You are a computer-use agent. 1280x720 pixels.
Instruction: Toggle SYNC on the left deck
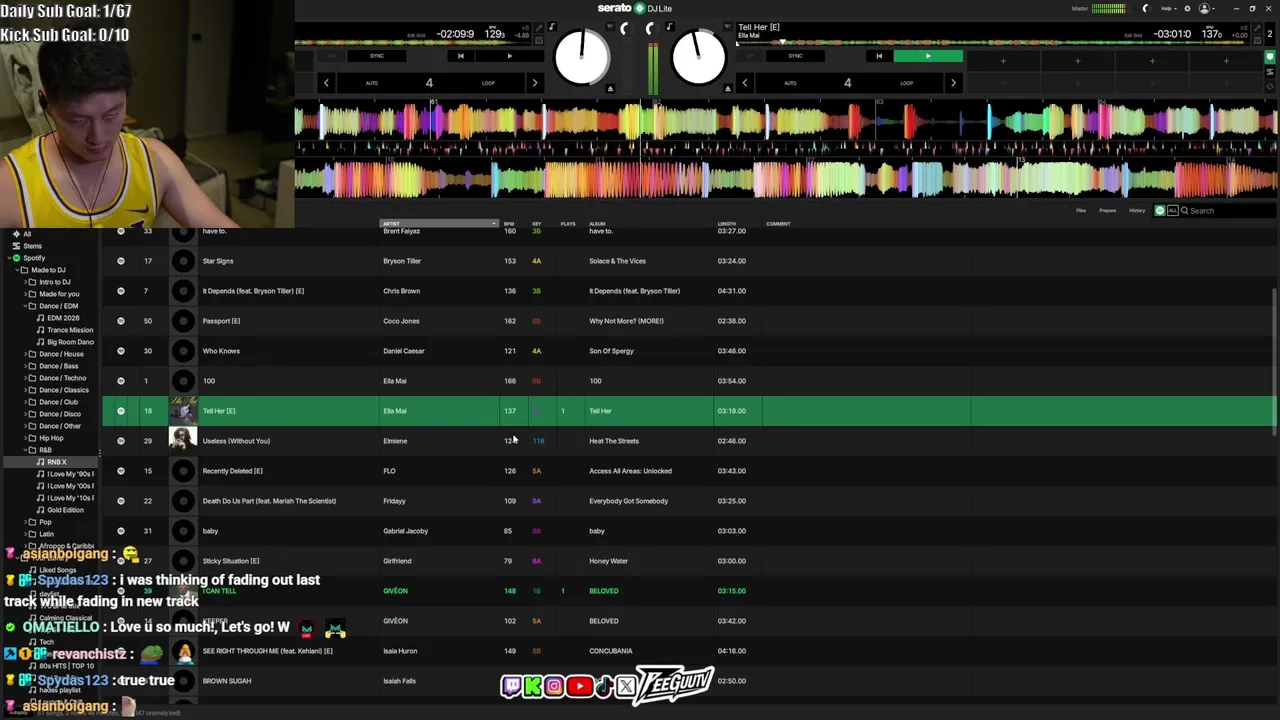tap(377, 56)
